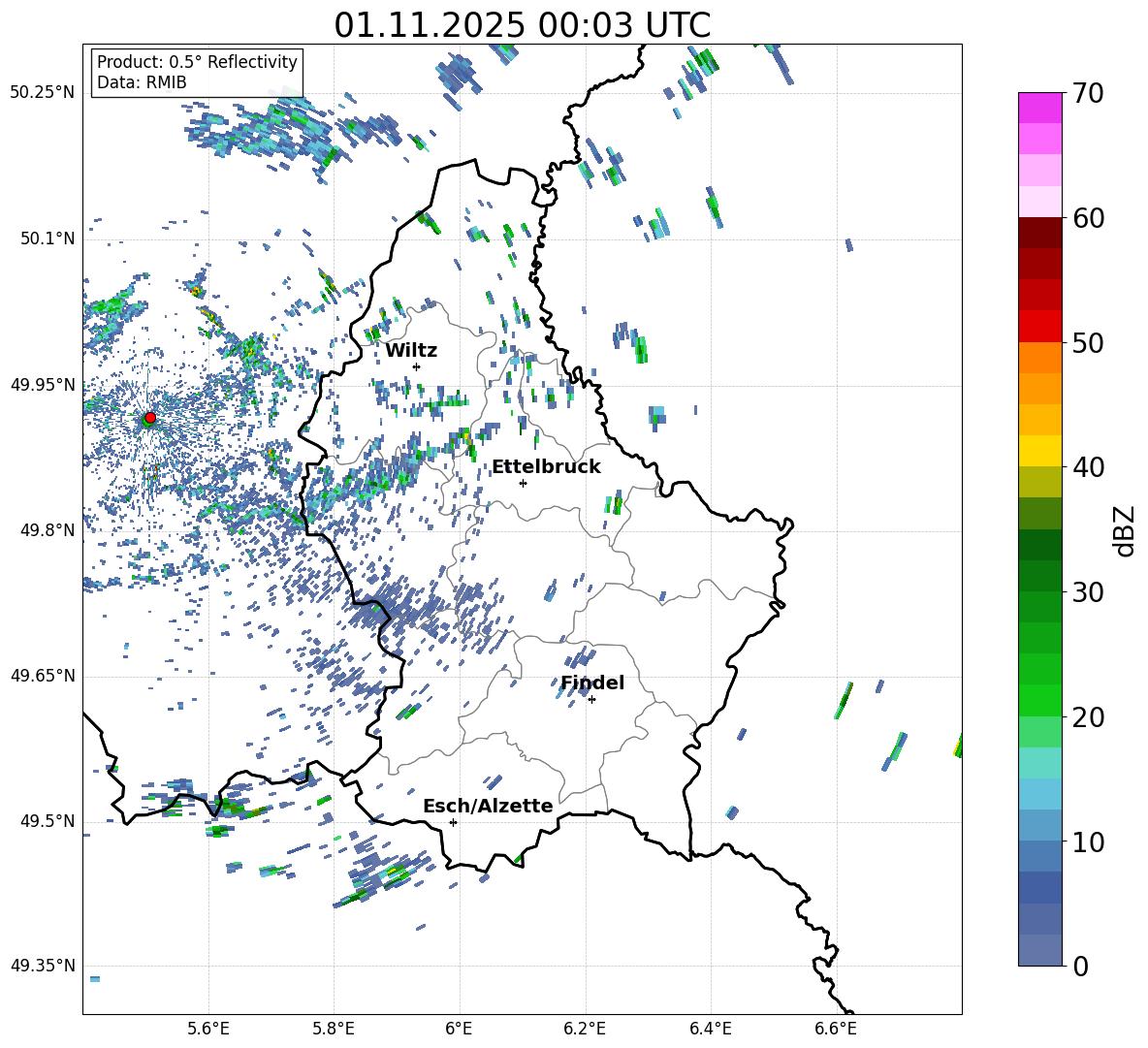Click the colorbar tick label 0

pos(1080,966)
